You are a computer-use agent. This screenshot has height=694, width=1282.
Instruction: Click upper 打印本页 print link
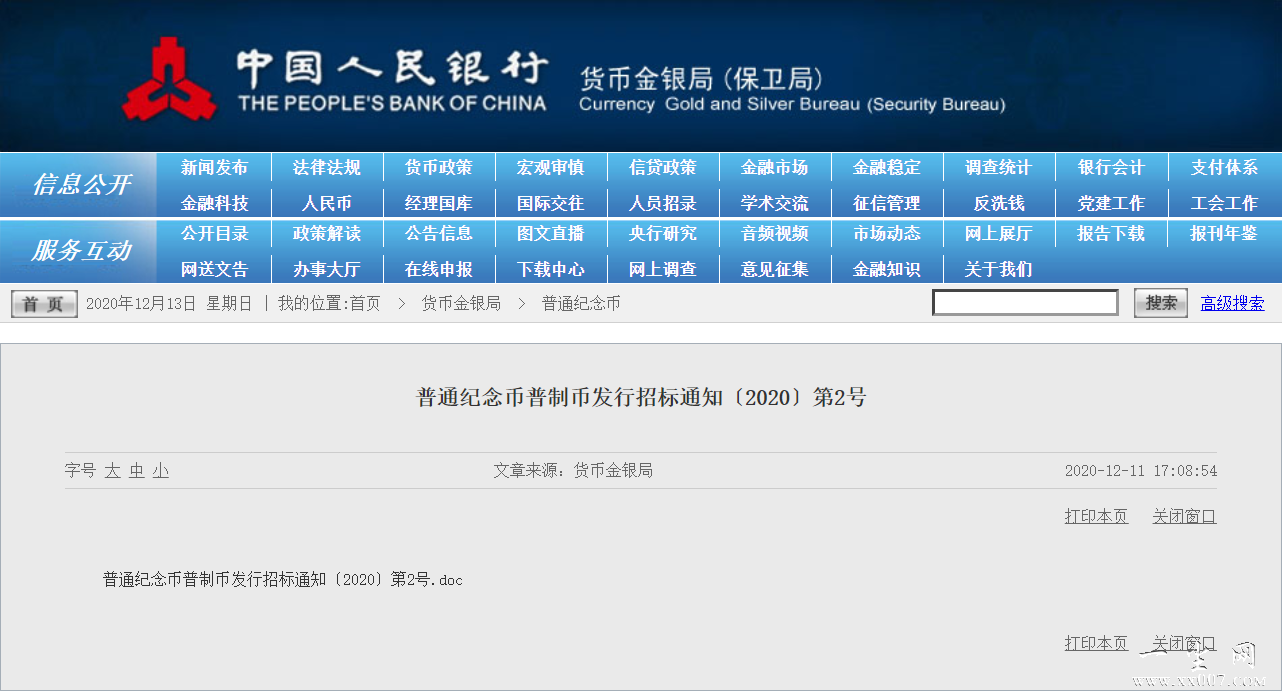point(1096,516)
